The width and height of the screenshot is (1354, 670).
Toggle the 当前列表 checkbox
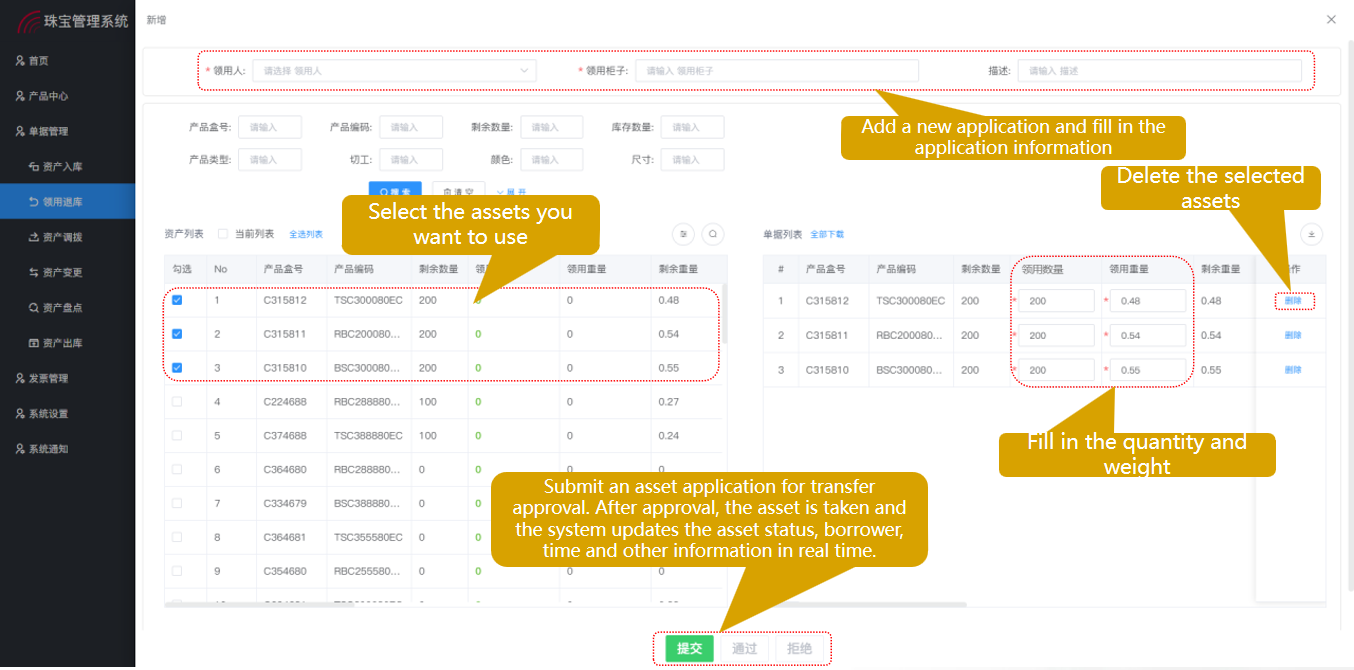tap(223, 234)
